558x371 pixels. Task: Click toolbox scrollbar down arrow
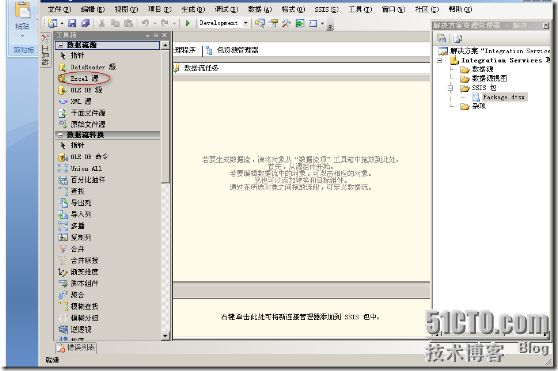(x=165, y=335)
